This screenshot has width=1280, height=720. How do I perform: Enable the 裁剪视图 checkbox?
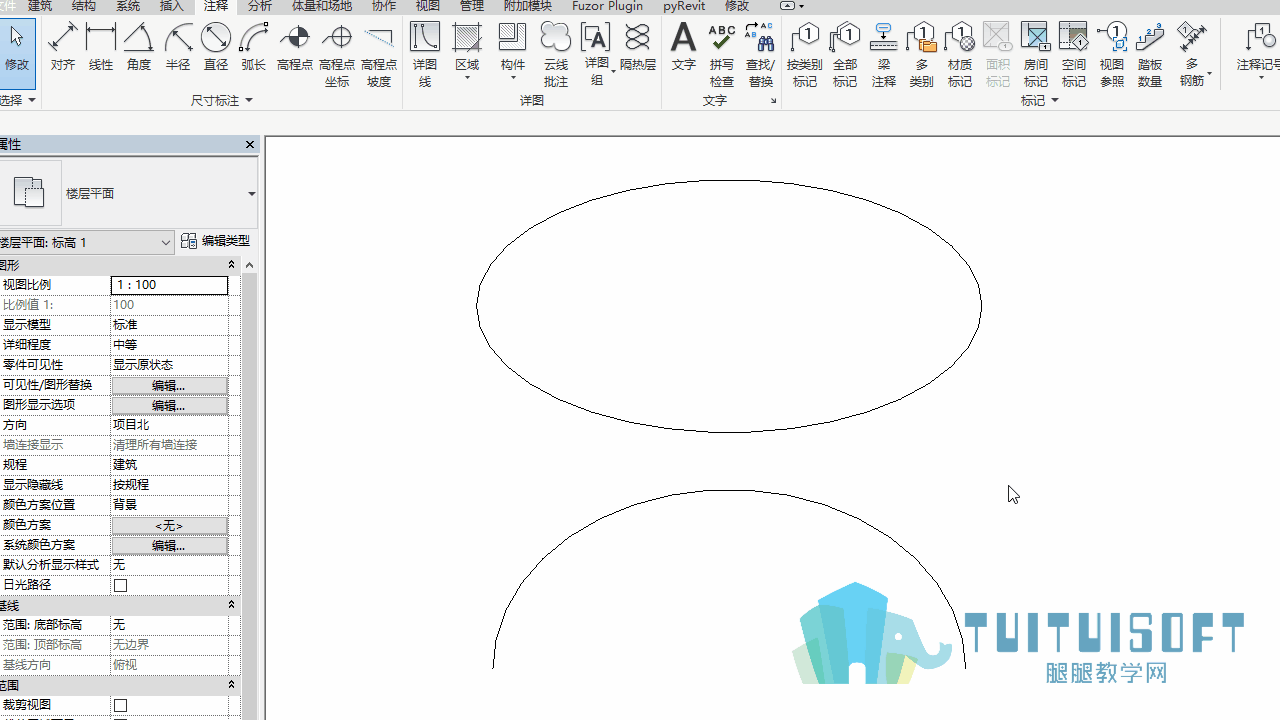121,705
